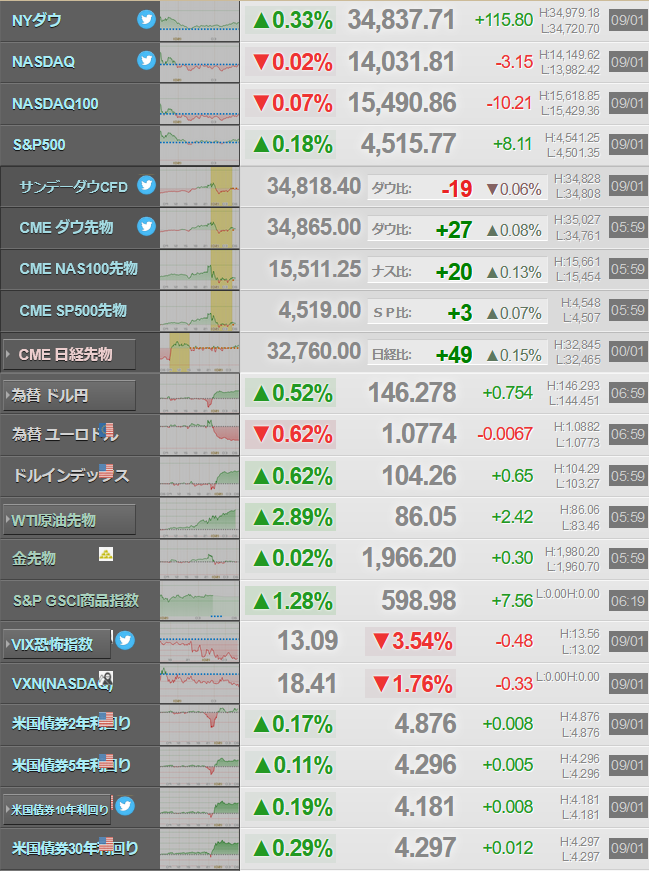Expand the VIX恐怖指数 button
The height and width of the screenshot is (871, 649).
pyautogui.click(x=57, y=644)
